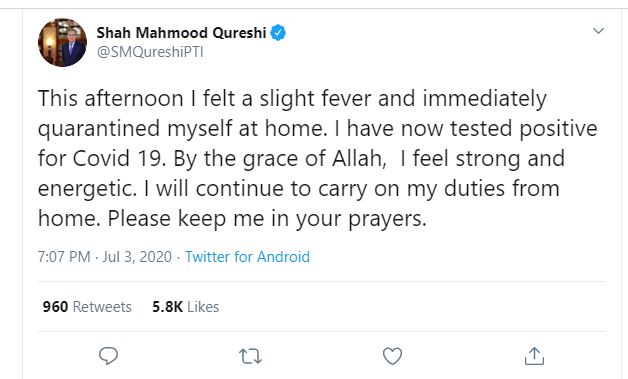
Task: Click the Twitter for Android source link
Action: click(248, 257)
